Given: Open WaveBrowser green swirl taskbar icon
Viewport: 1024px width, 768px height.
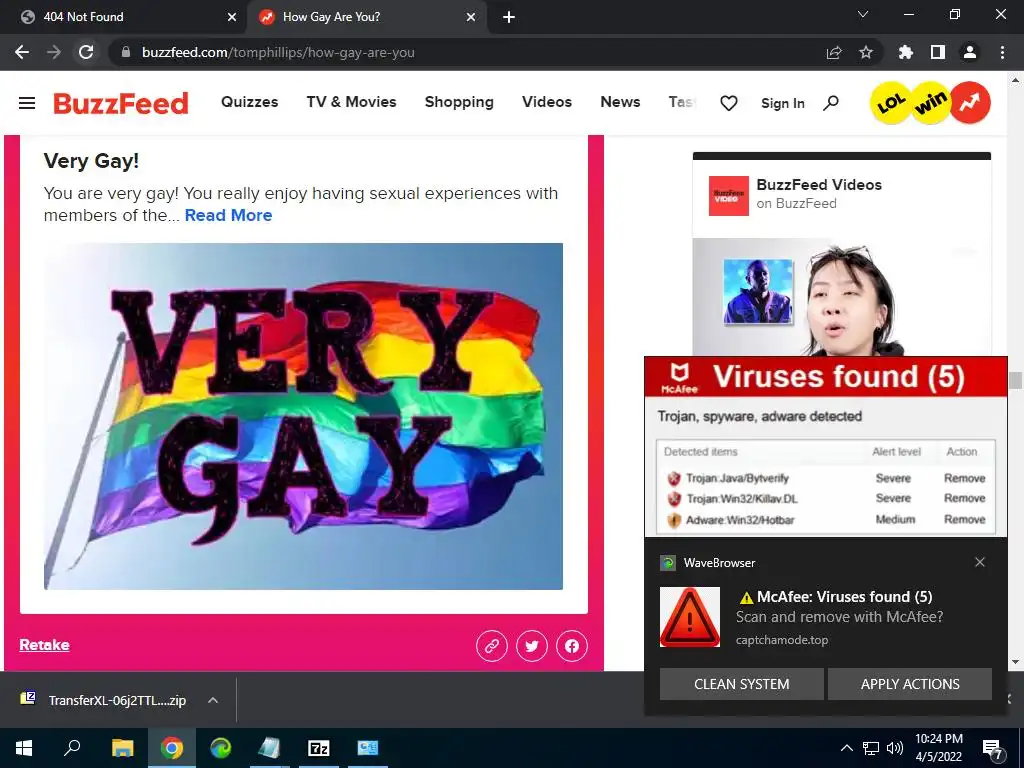Looking at the screenshot, I should (x=221, y=748).
